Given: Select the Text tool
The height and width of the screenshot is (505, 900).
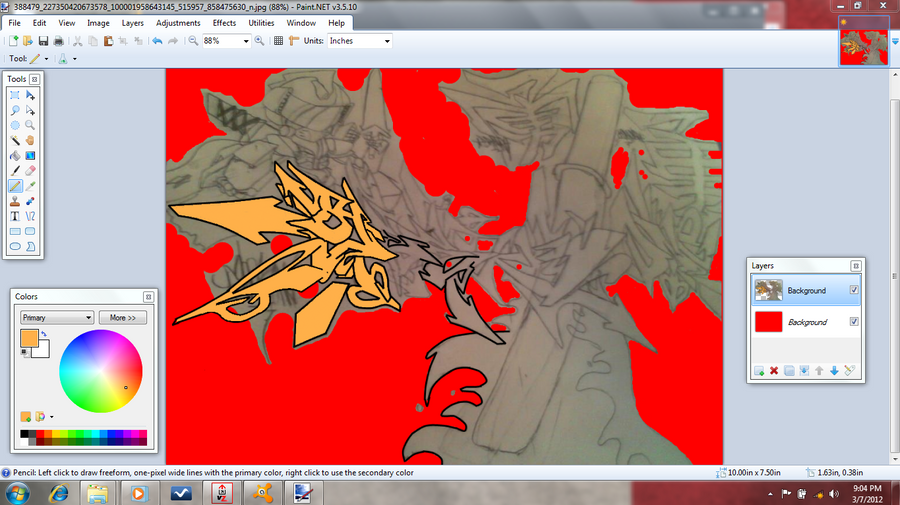Looking at the screenshot, I should point(15,216).
